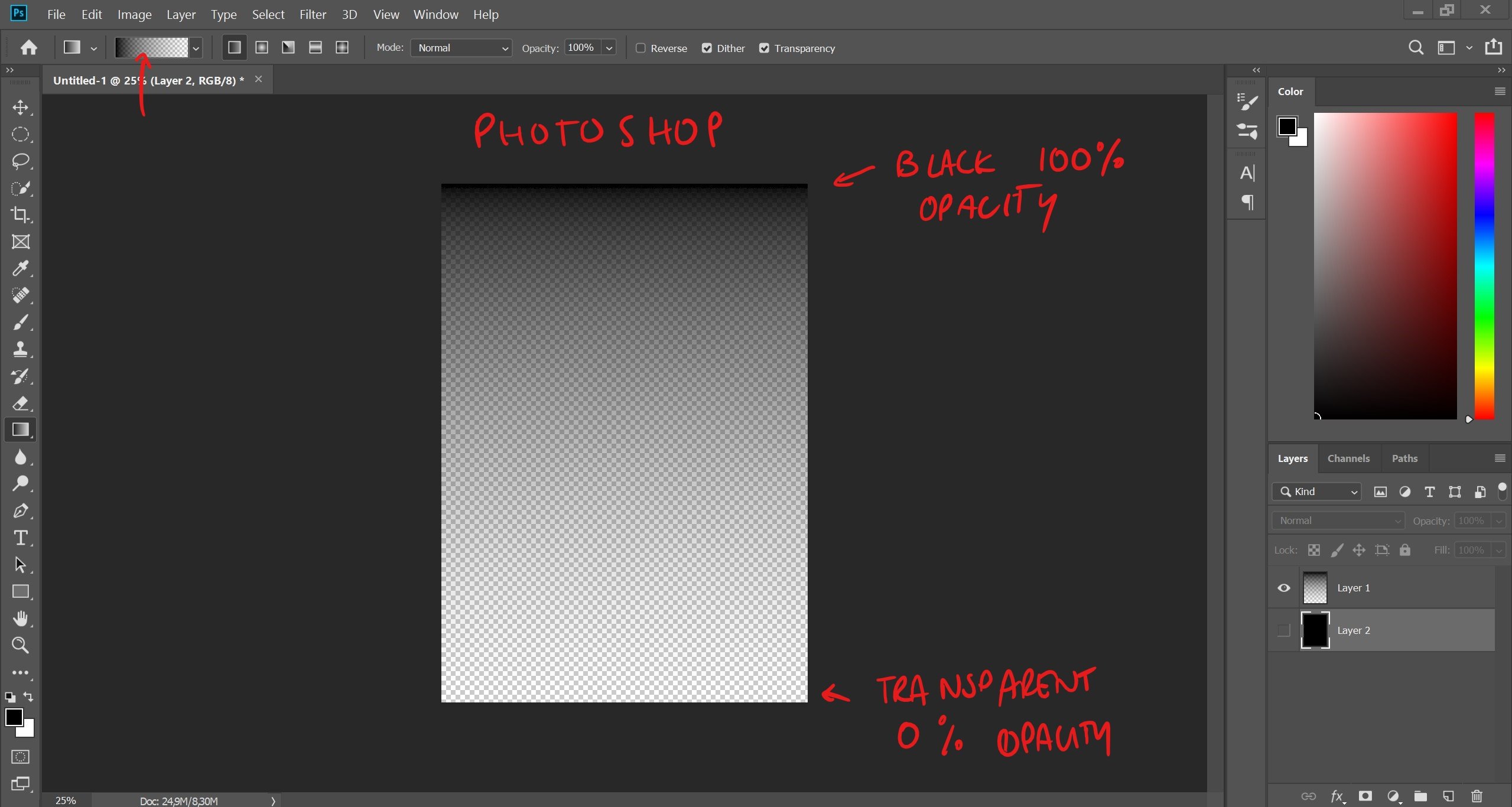Viewport: 1512px width, 807px height.
Task: Select the Blur tool
Action: pyautogui.click(x=21, y=457)
